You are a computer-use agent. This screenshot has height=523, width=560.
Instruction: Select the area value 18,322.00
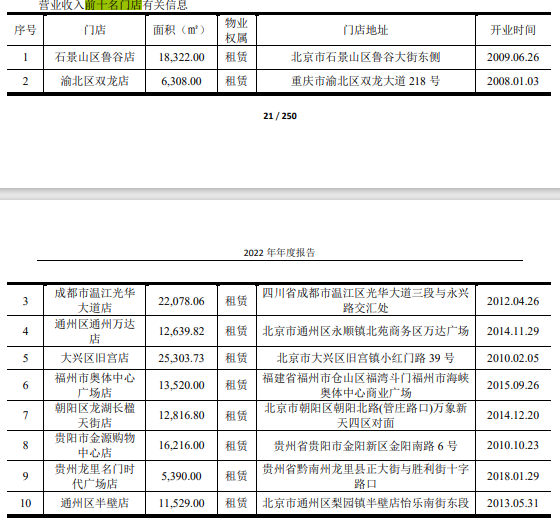pyautogui.click(x=181, y=57)
